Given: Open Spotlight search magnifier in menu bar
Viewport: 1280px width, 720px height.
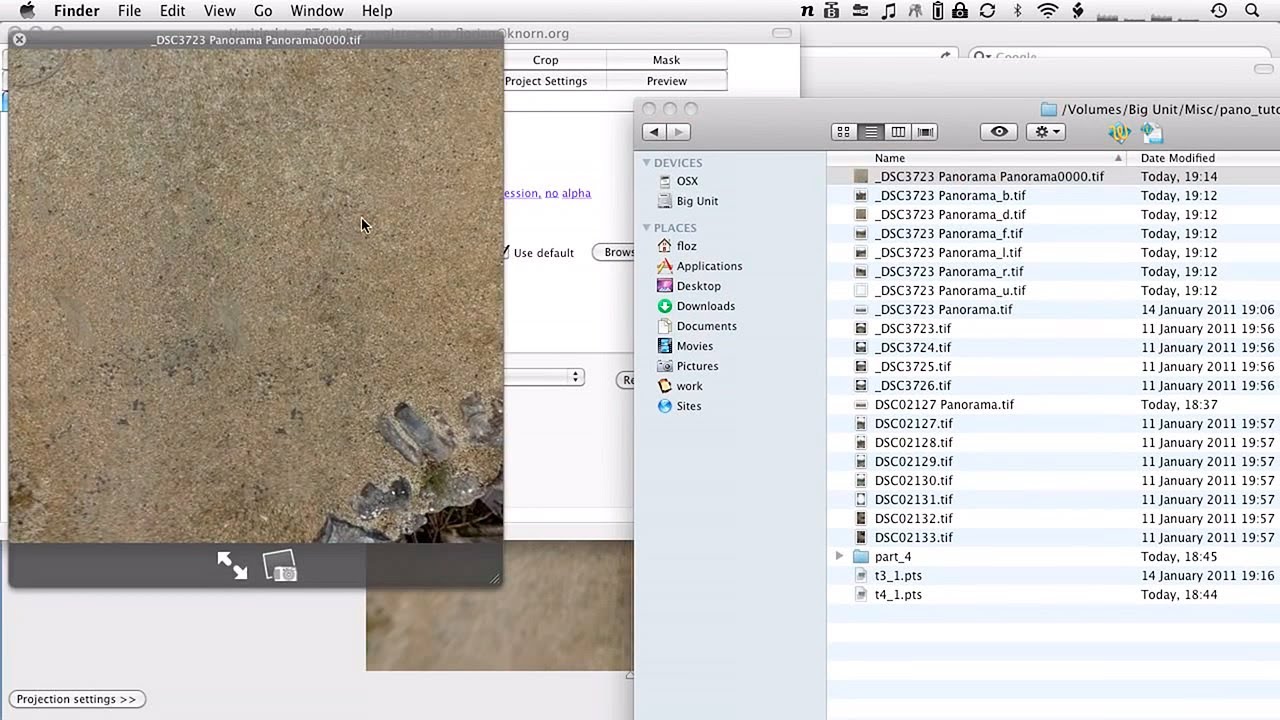Looking at the screenshot, I should point(1252,11).
